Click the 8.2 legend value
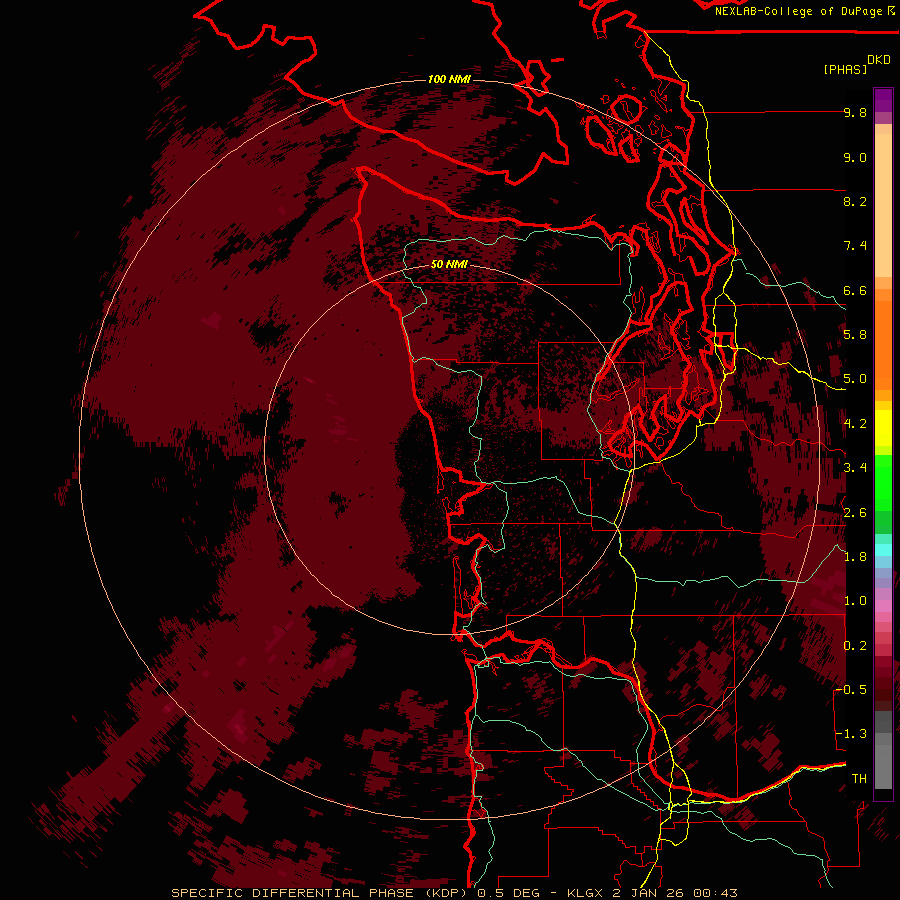900x900 pixels. [855, 201]
